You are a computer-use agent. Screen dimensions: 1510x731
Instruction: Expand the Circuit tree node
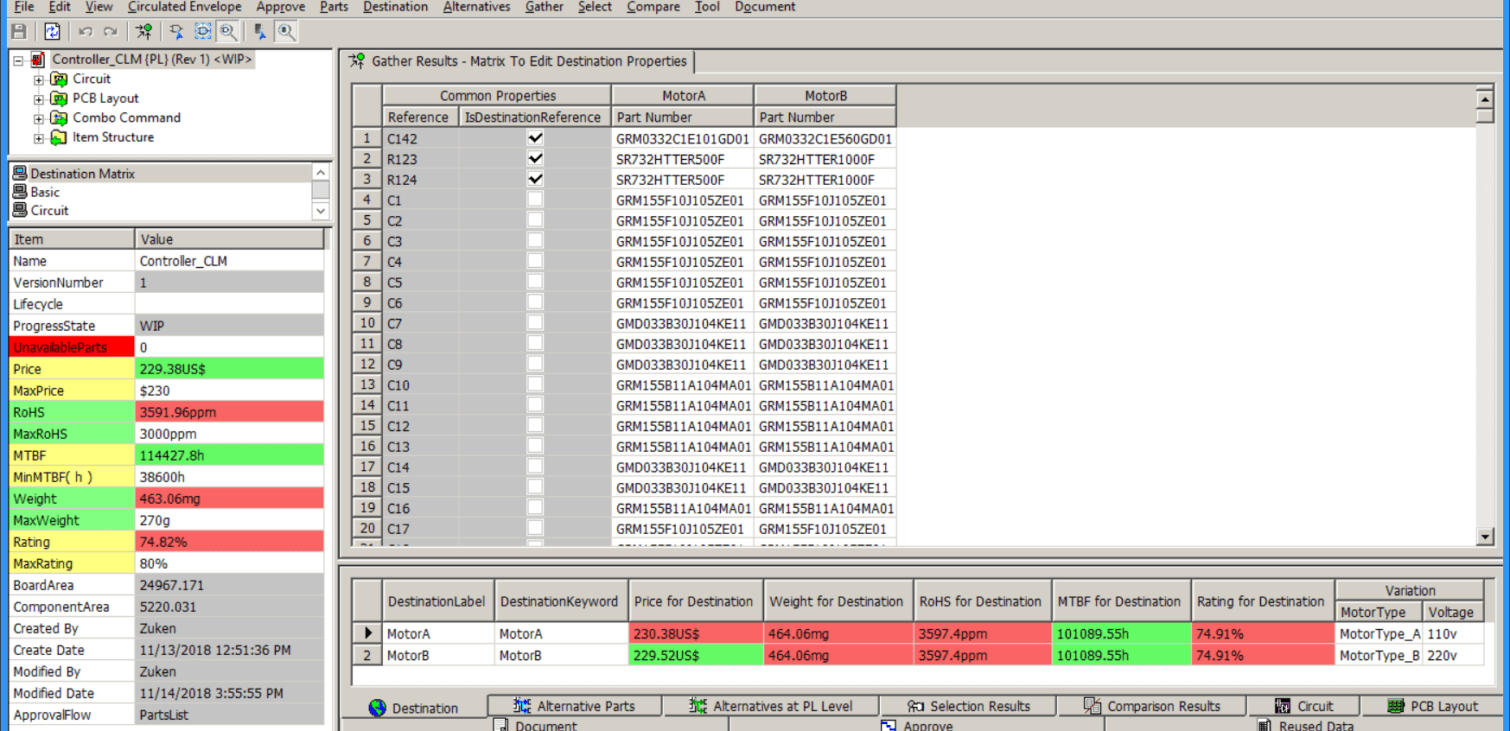38,78
